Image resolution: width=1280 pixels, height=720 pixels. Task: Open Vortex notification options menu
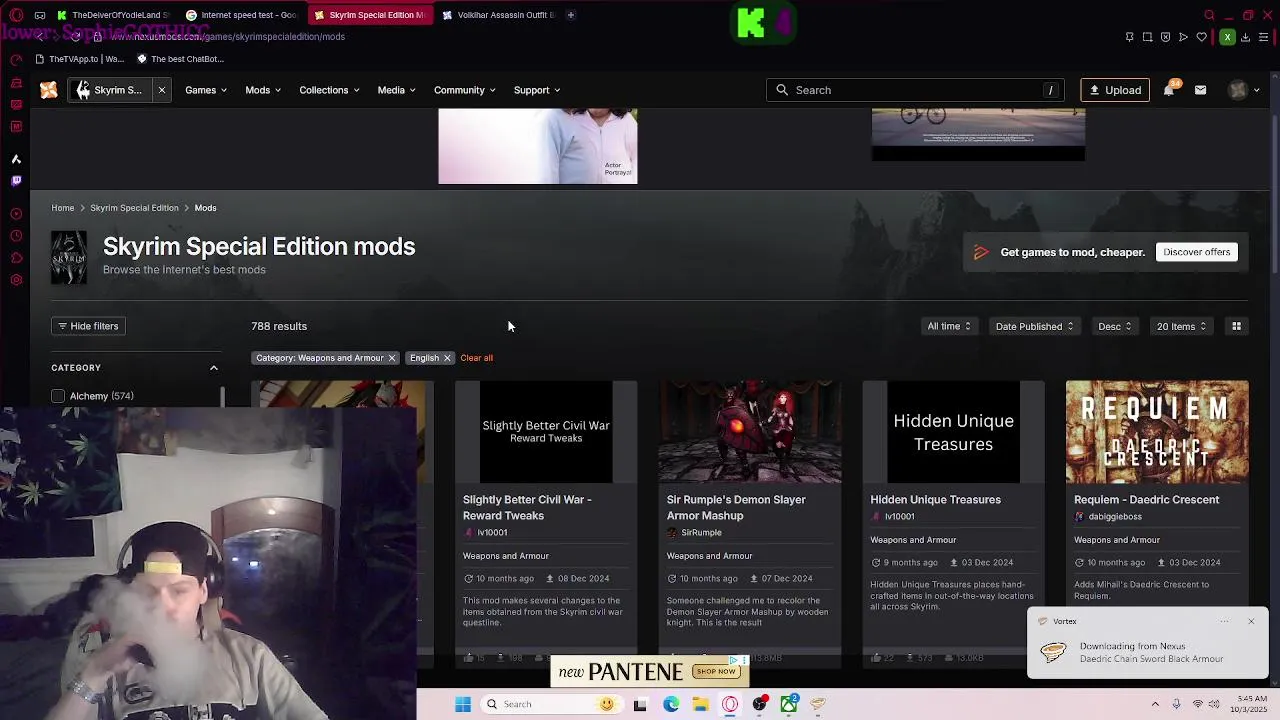tap(1224, 622)
